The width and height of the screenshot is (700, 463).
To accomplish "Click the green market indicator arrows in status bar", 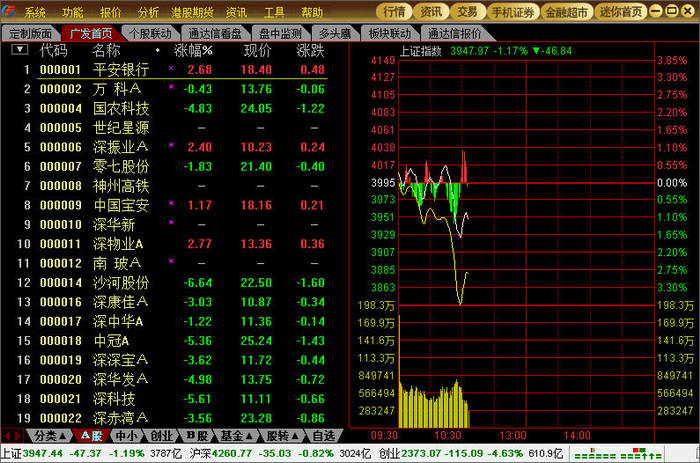I will [617, 454].
